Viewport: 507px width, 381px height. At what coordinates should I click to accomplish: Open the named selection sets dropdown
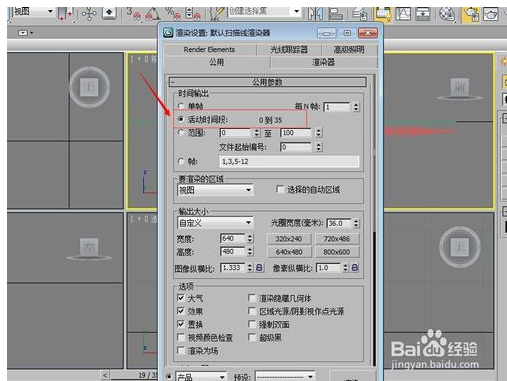[x=264, y=11]
